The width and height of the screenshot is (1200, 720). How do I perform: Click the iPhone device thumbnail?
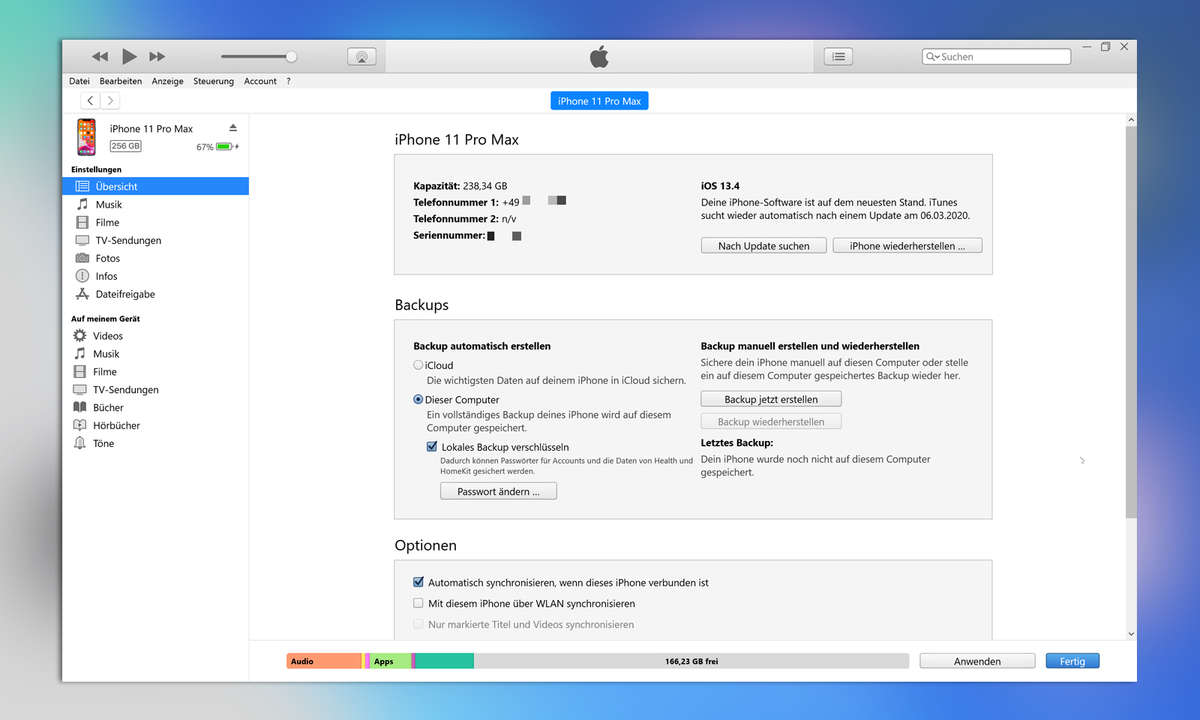point(87,137)
